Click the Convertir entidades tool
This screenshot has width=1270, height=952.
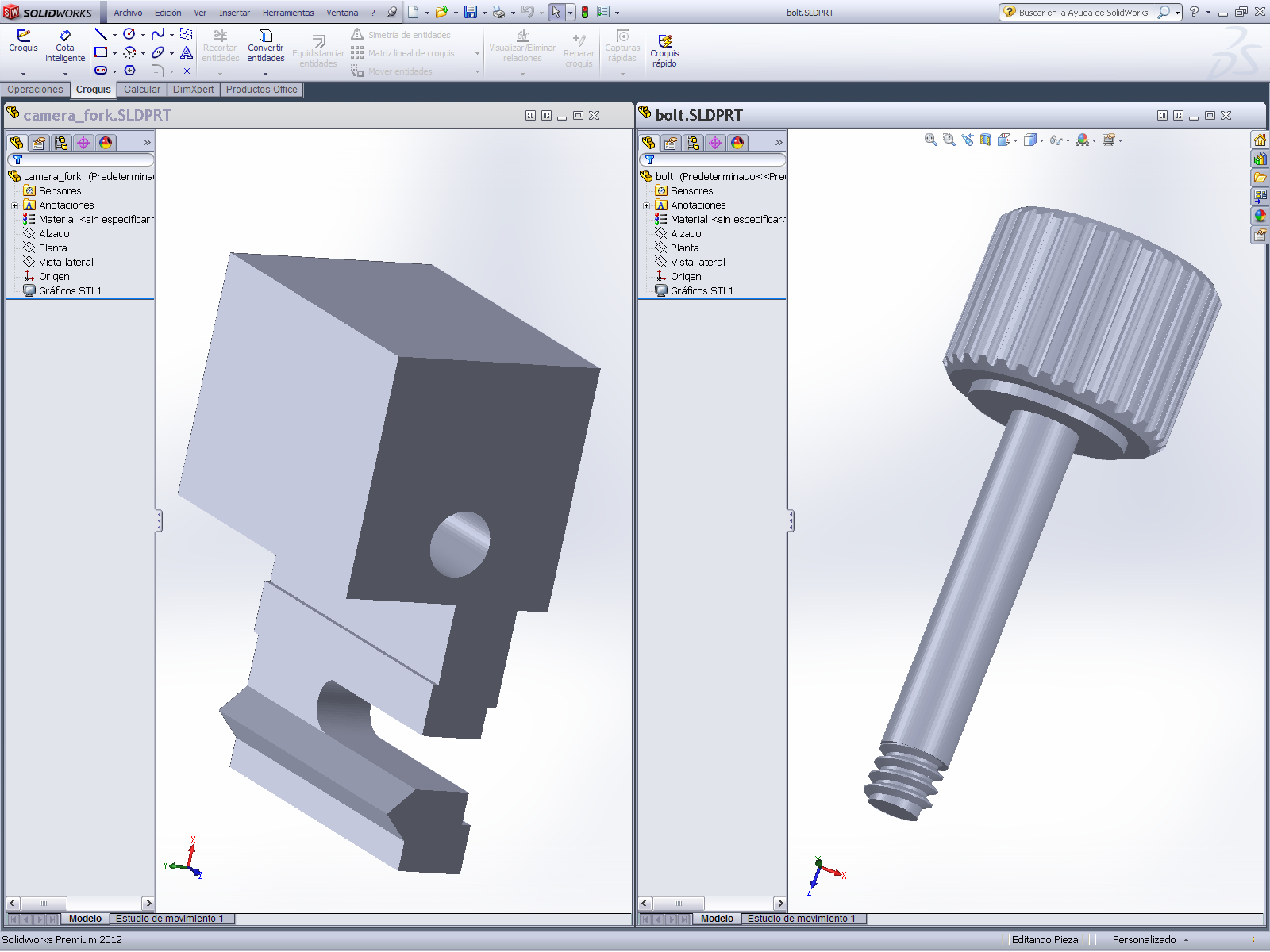tap(265, 46)
